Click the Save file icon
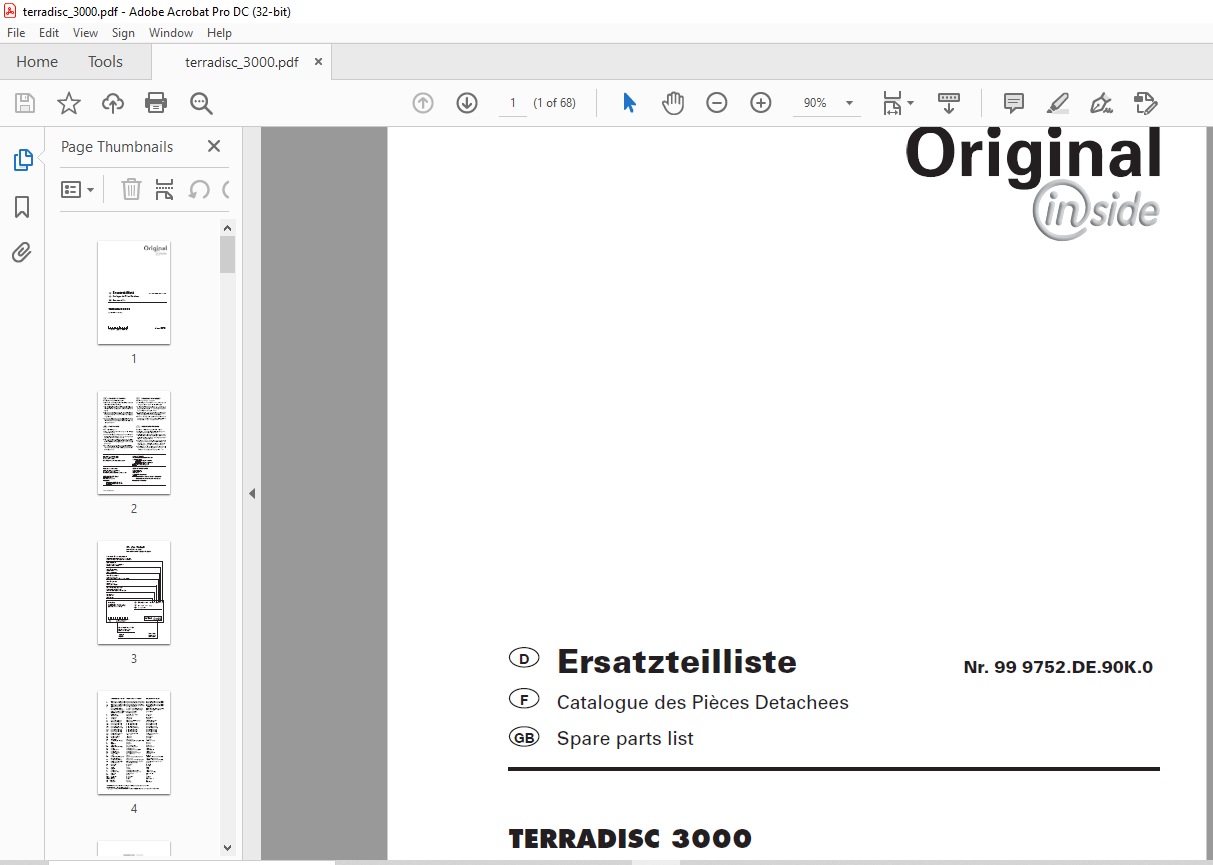This screenshot has width=1213, height=865. (25, 103)
